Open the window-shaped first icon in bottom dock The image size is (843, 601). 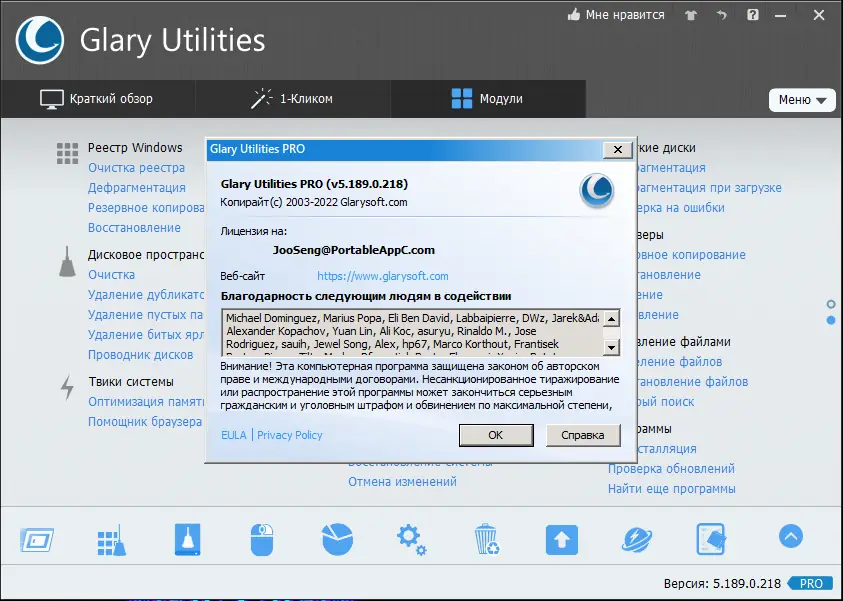point(37,540)
